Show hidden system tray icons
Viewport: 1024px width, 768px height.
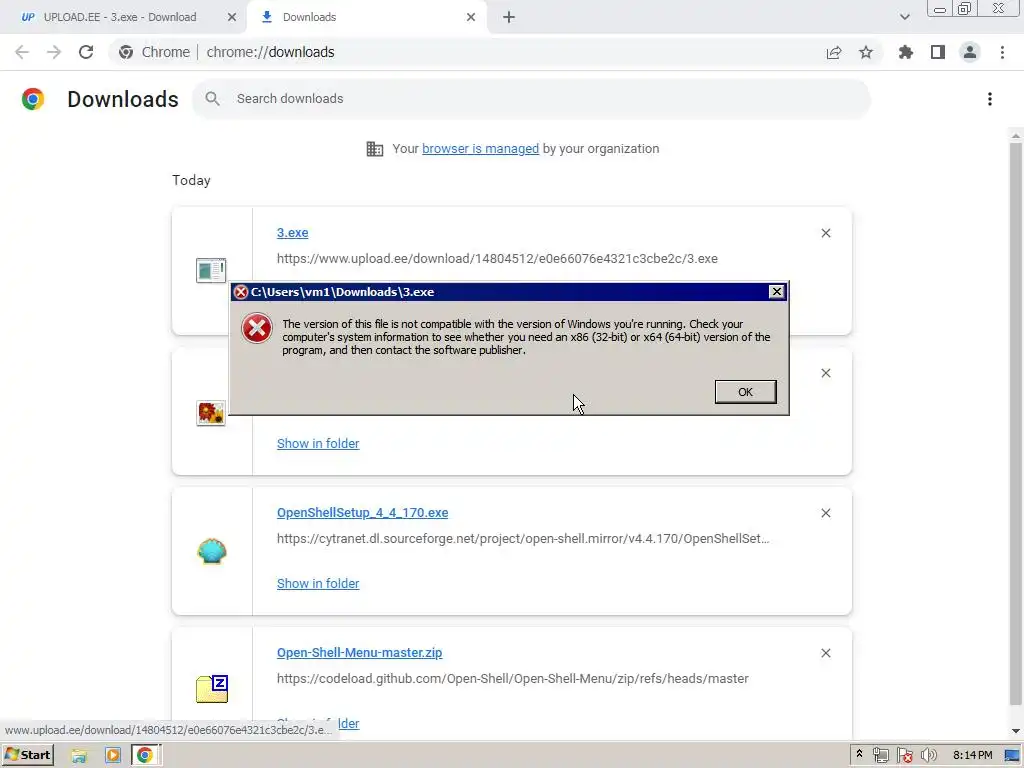coord(859,754)
